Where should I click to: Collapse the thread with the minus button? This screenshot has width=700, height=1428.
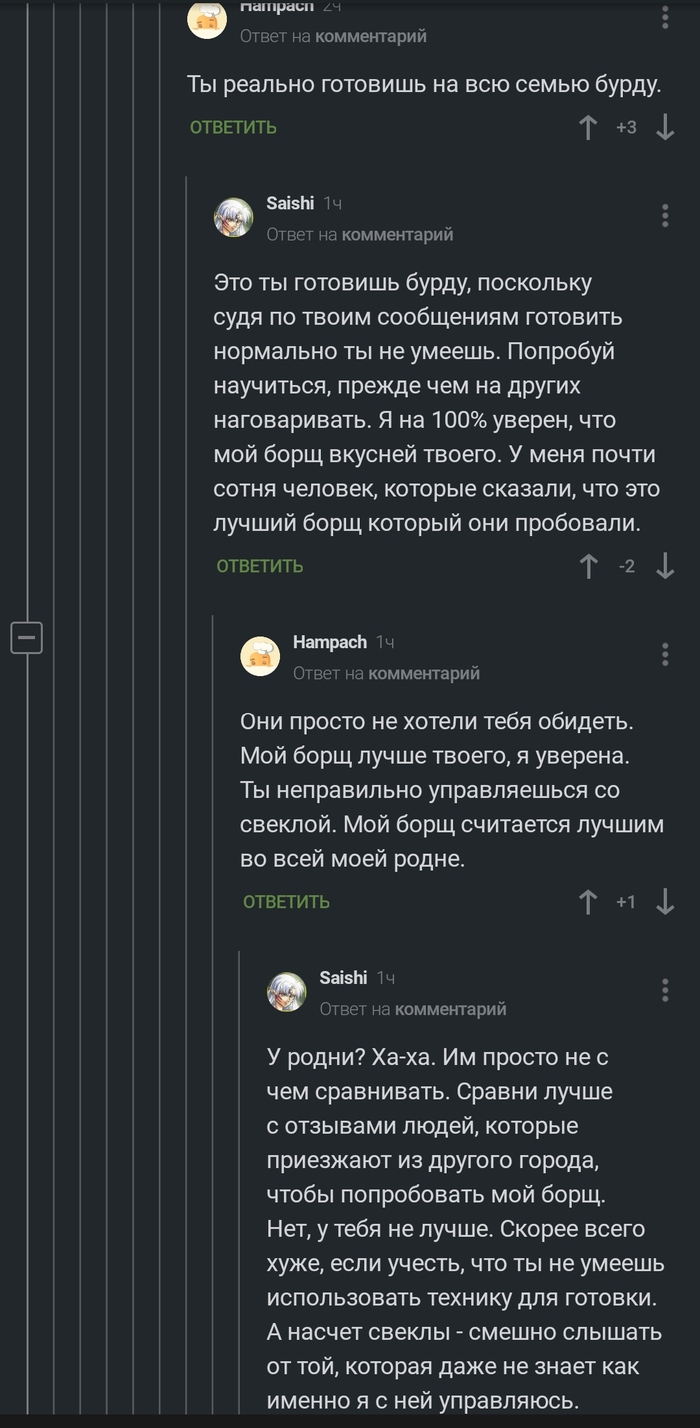click(x=27, y=637)
